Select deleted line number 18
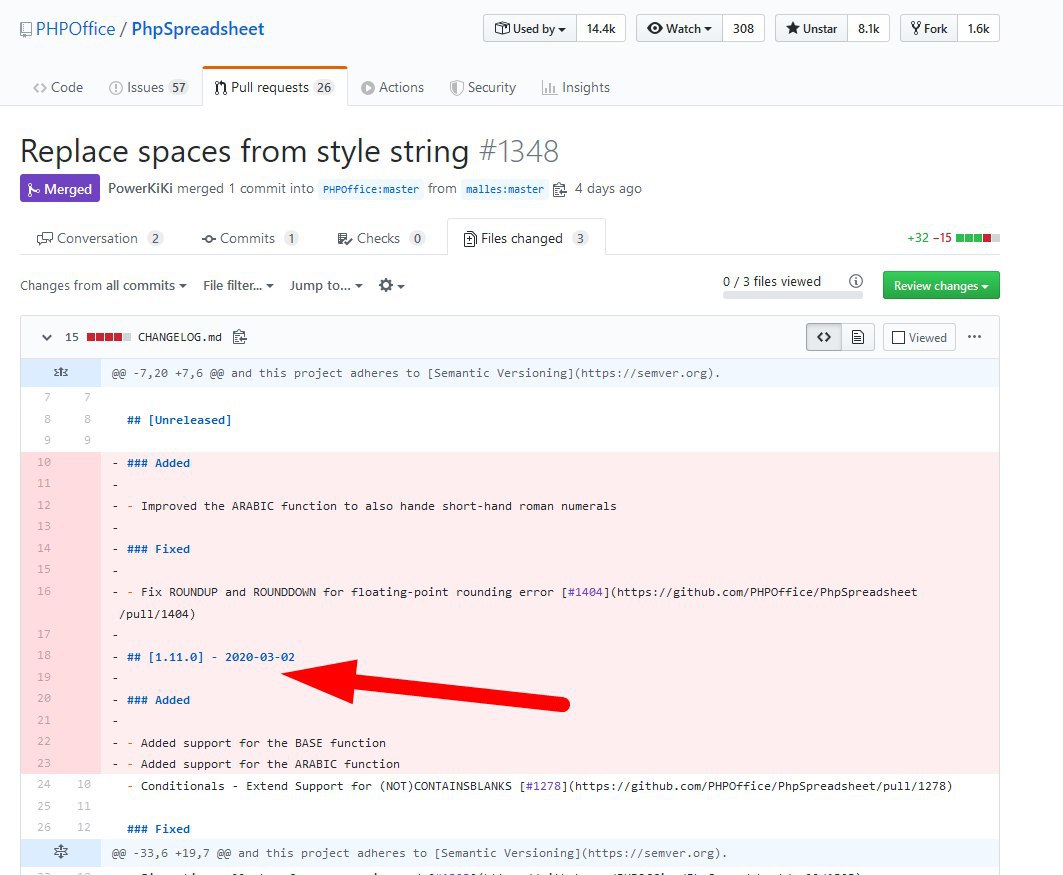The height and width of the screenshot is (875, 1063). click(44, 655)
